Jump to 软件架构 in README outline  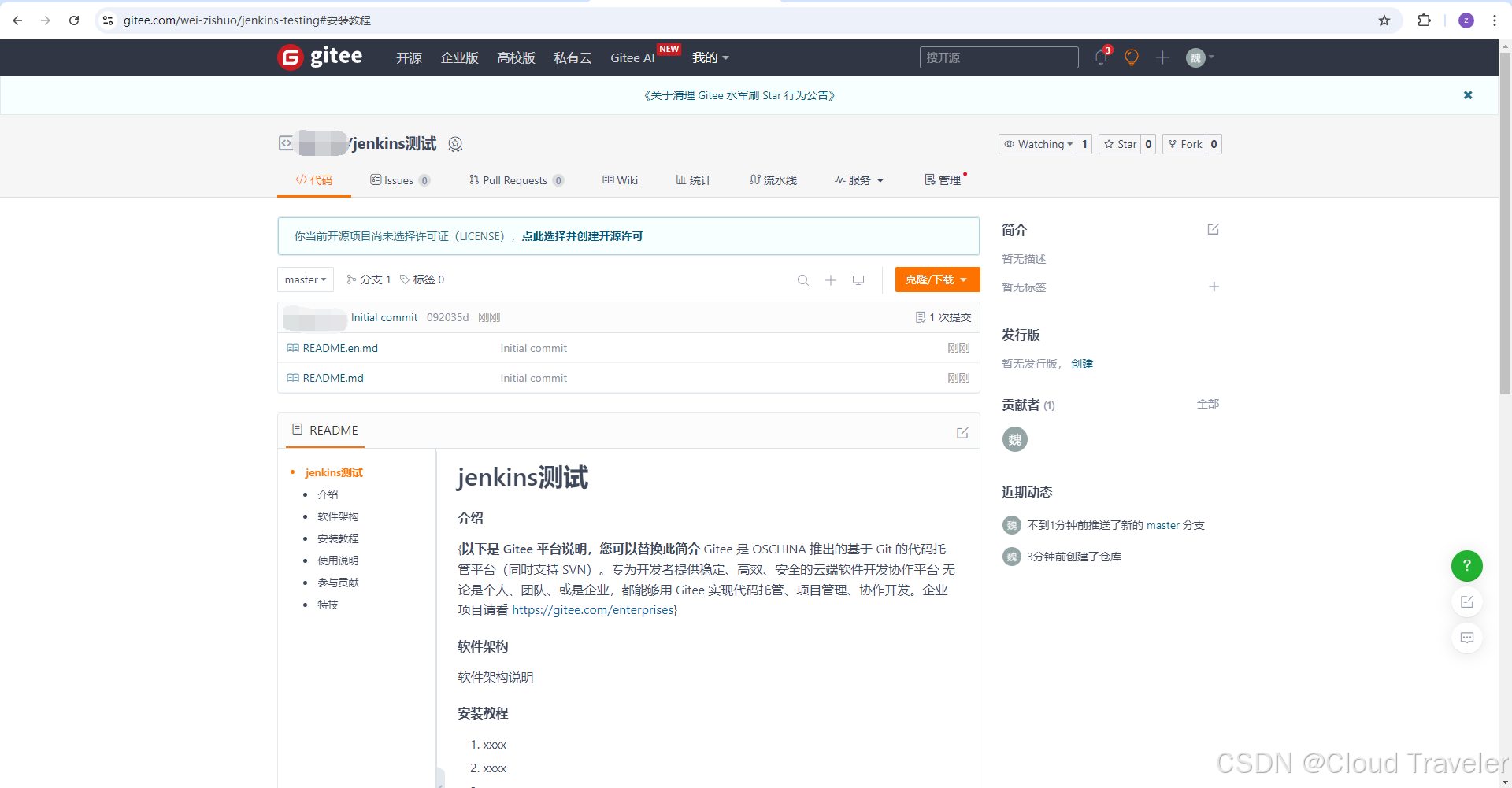(338, 516)
